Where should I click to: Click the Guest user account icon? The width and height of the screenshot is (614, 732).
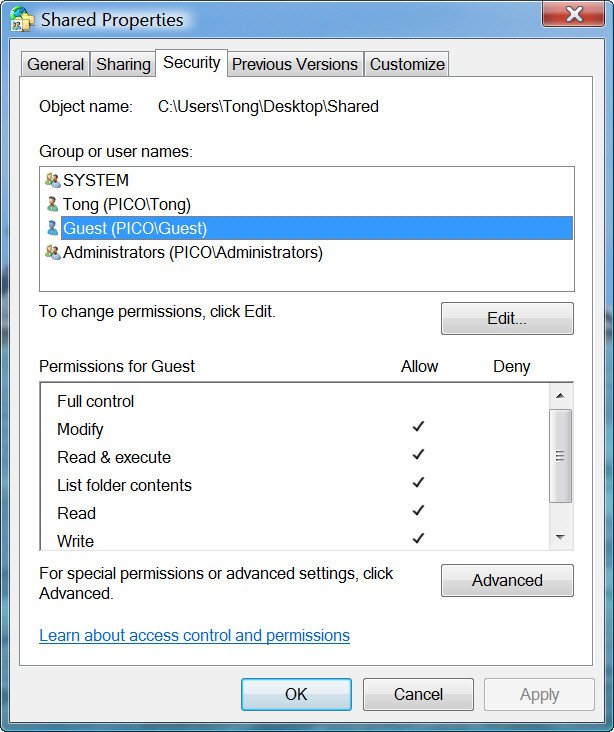click(52, 229)
